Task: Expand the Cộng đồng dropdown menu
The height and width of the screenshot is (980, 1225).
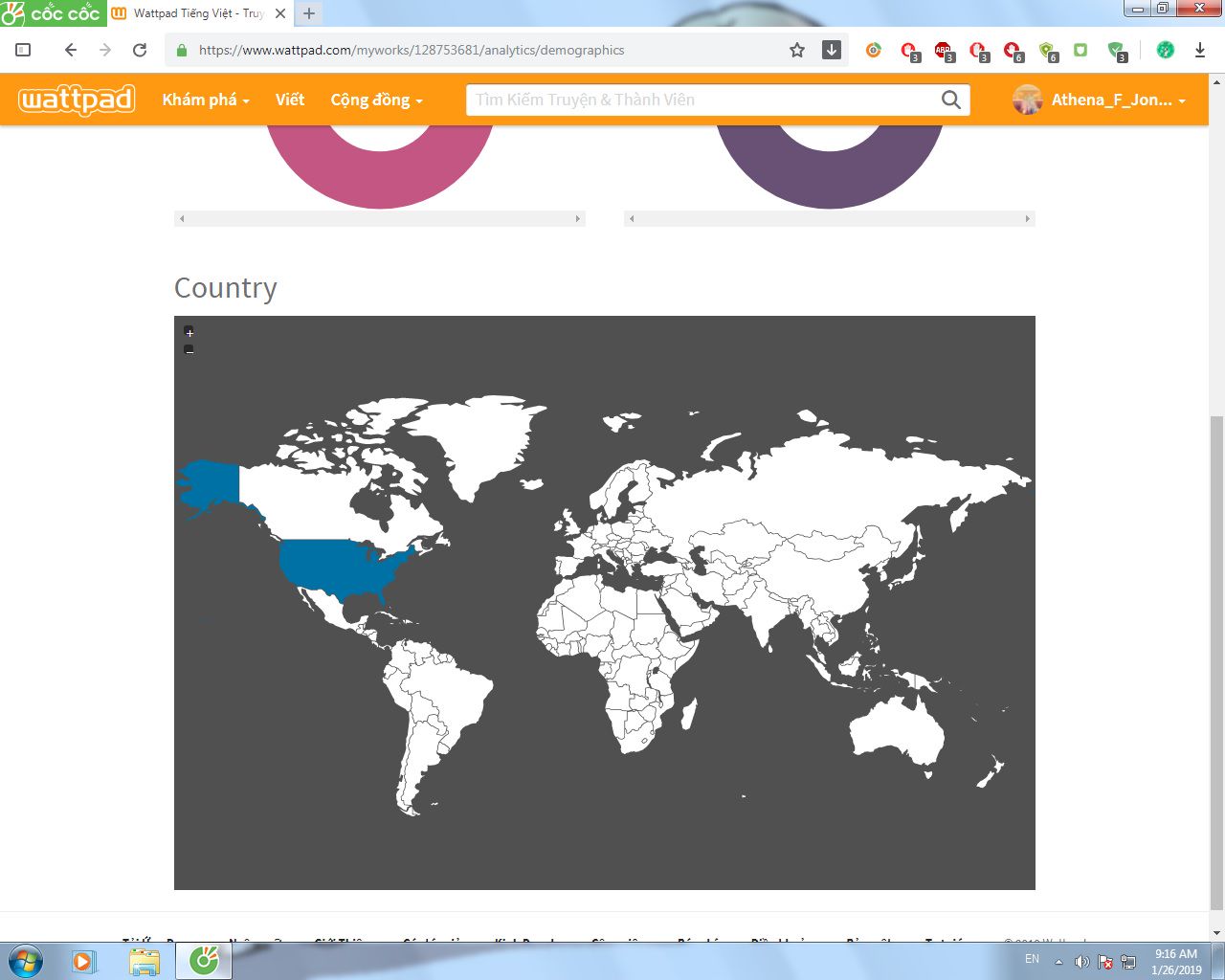Action: (376, 100)
